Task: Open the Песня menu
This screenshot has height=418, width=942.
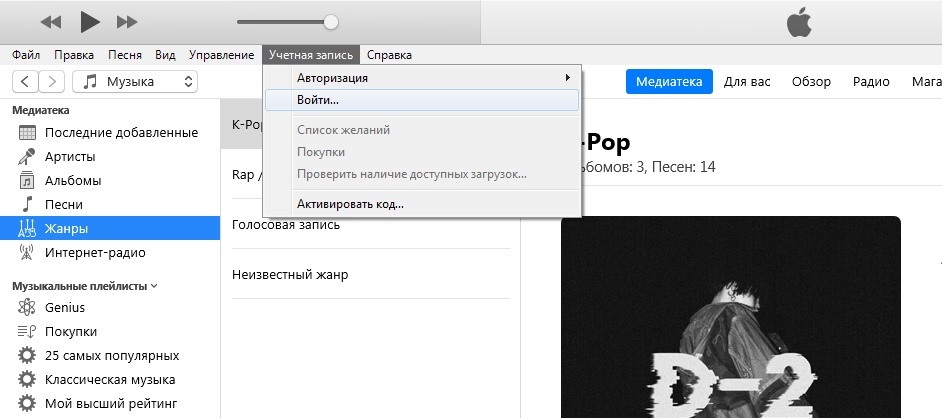Action: 125,55
